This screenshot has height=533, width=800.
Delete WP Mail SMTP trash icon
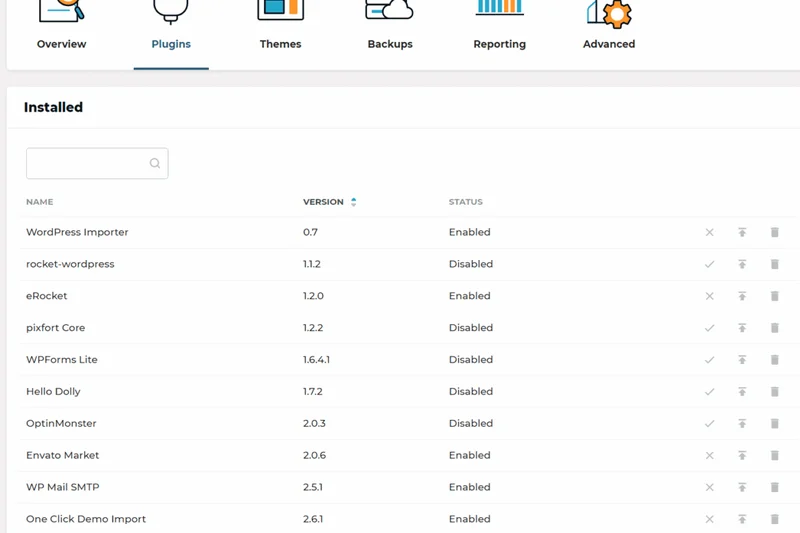[x=774, y=488]
